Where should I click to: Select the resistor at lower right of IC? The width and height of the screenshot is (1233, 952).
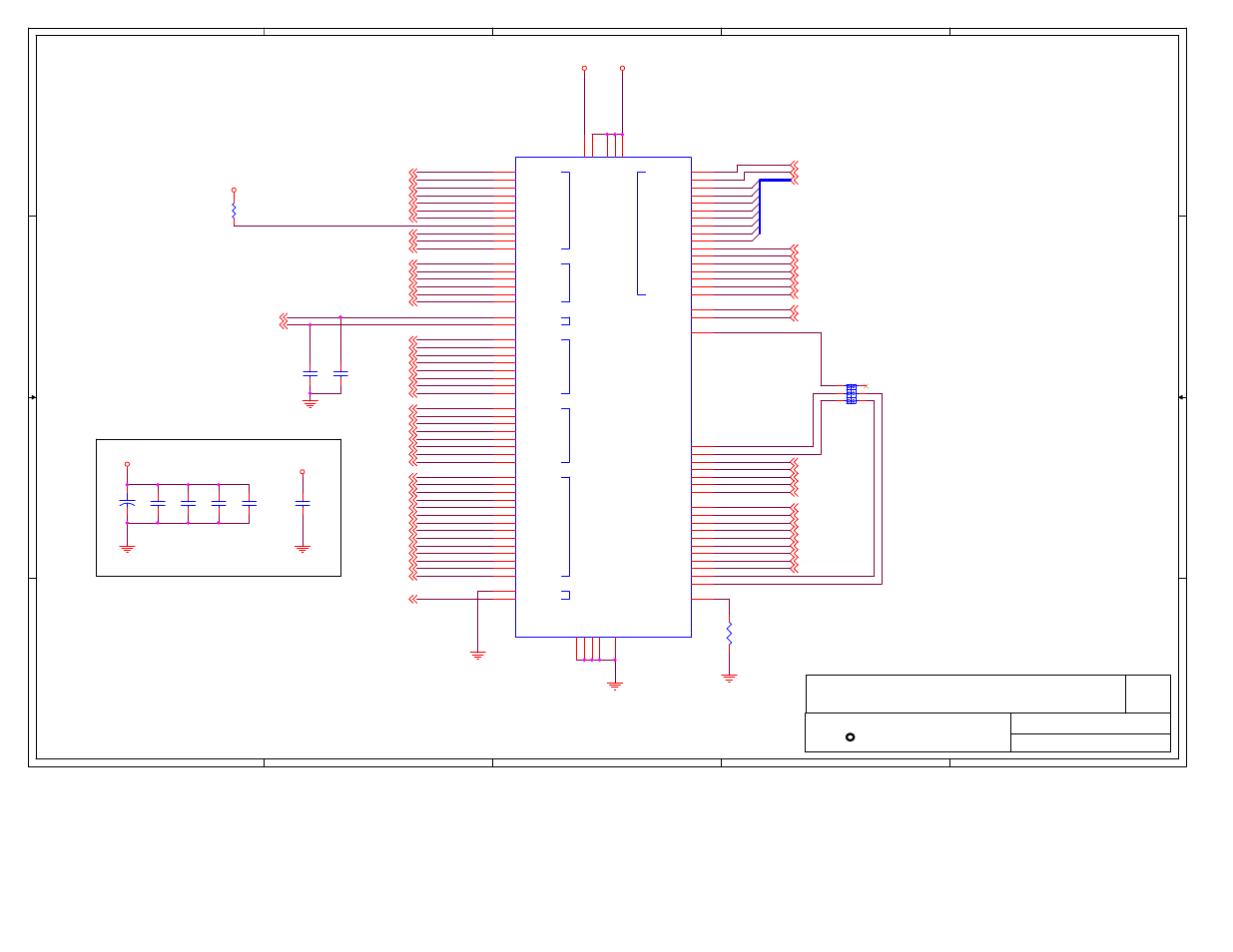click(729, 633)
